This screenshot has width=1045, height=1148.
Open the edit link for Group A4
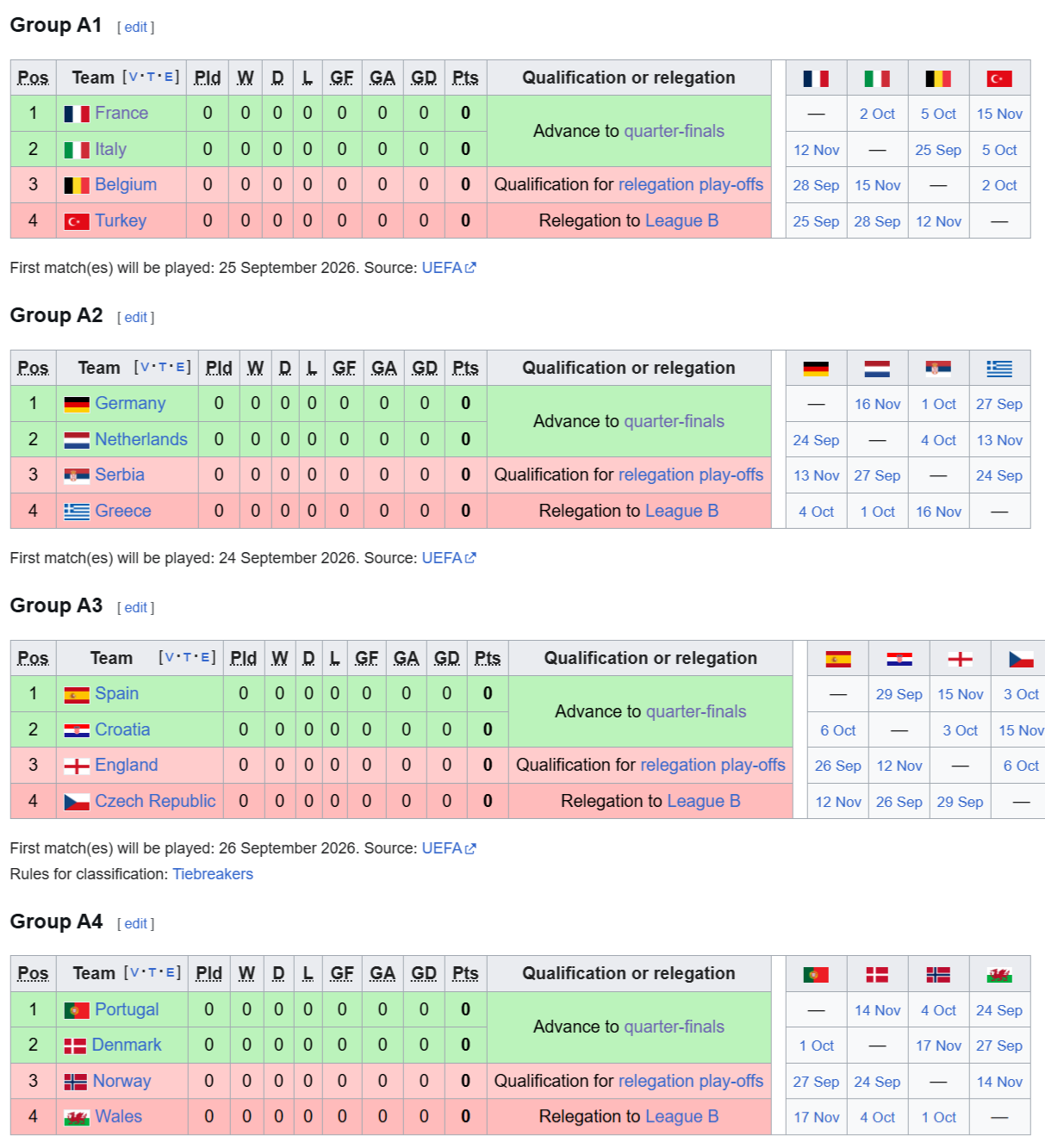pyautogui.click(x=135, y=923)
